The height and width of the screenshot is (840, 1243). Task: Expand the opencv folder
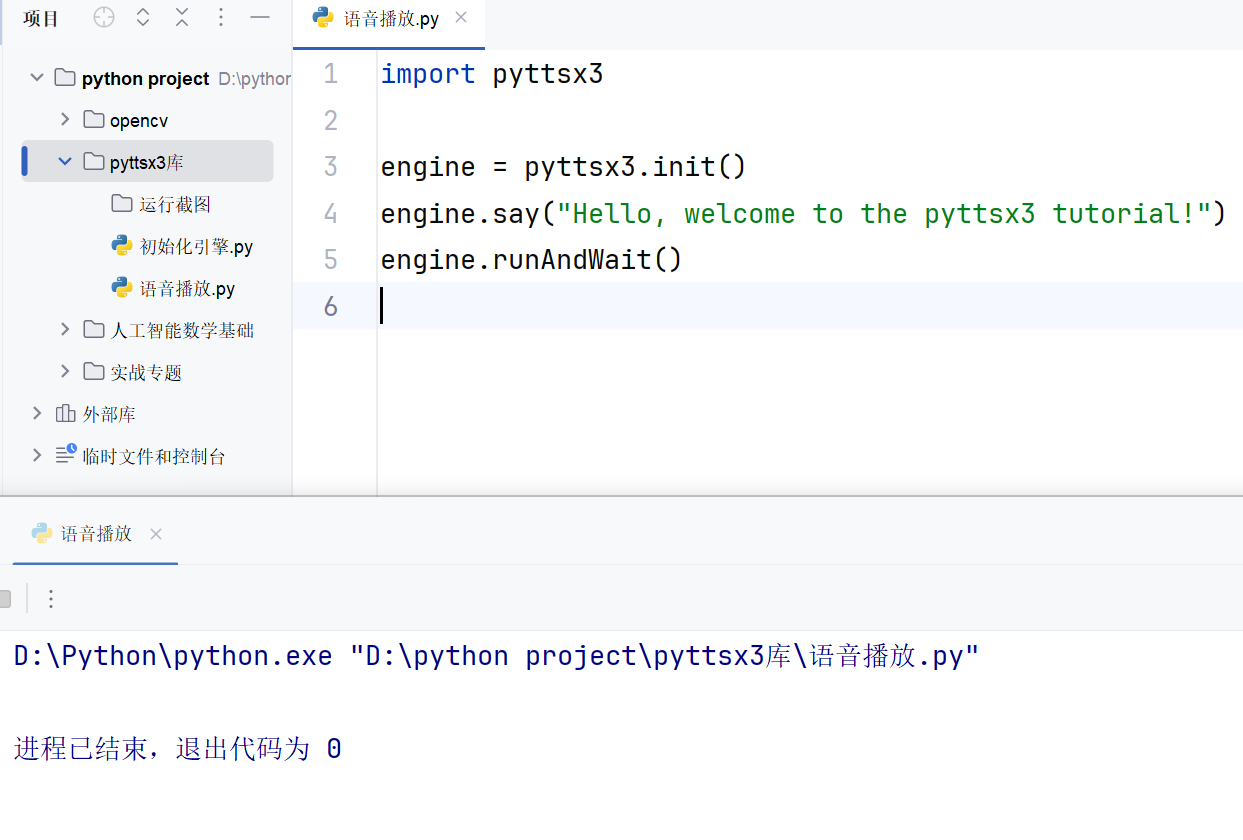pos(64,119)
